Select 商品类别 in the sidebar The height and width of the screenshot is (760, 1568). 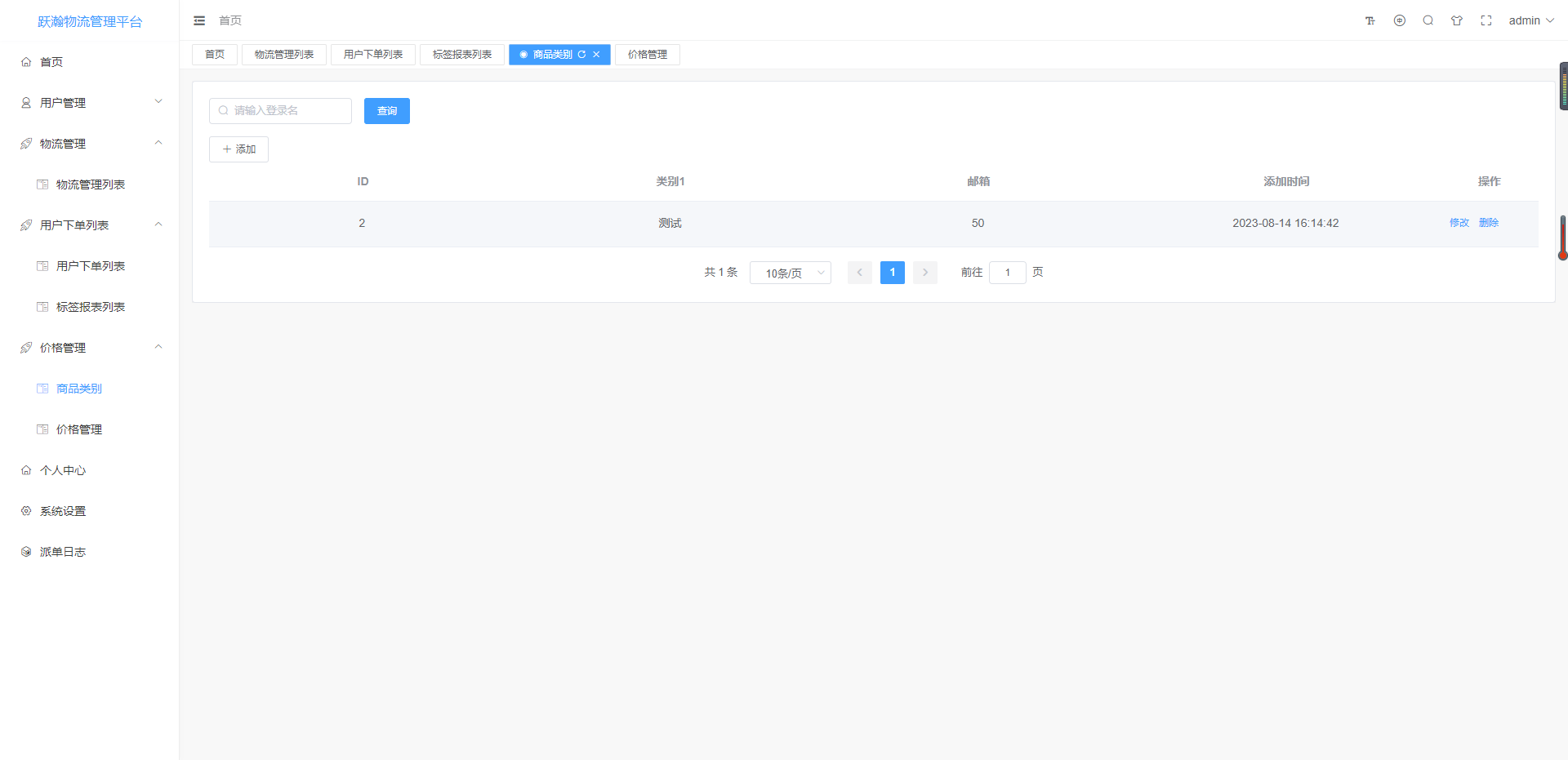(x=90, y=389)
